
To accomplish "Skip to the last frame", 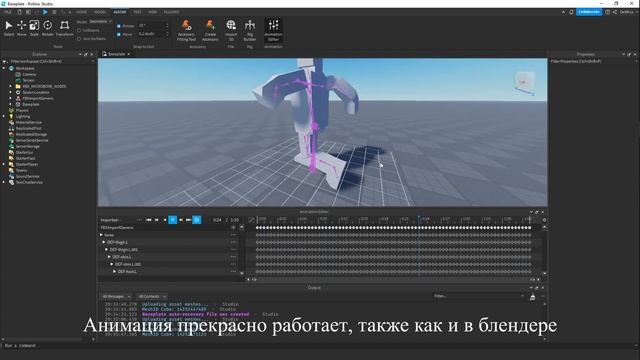I will pyautogui.click(x=188, y=220).
